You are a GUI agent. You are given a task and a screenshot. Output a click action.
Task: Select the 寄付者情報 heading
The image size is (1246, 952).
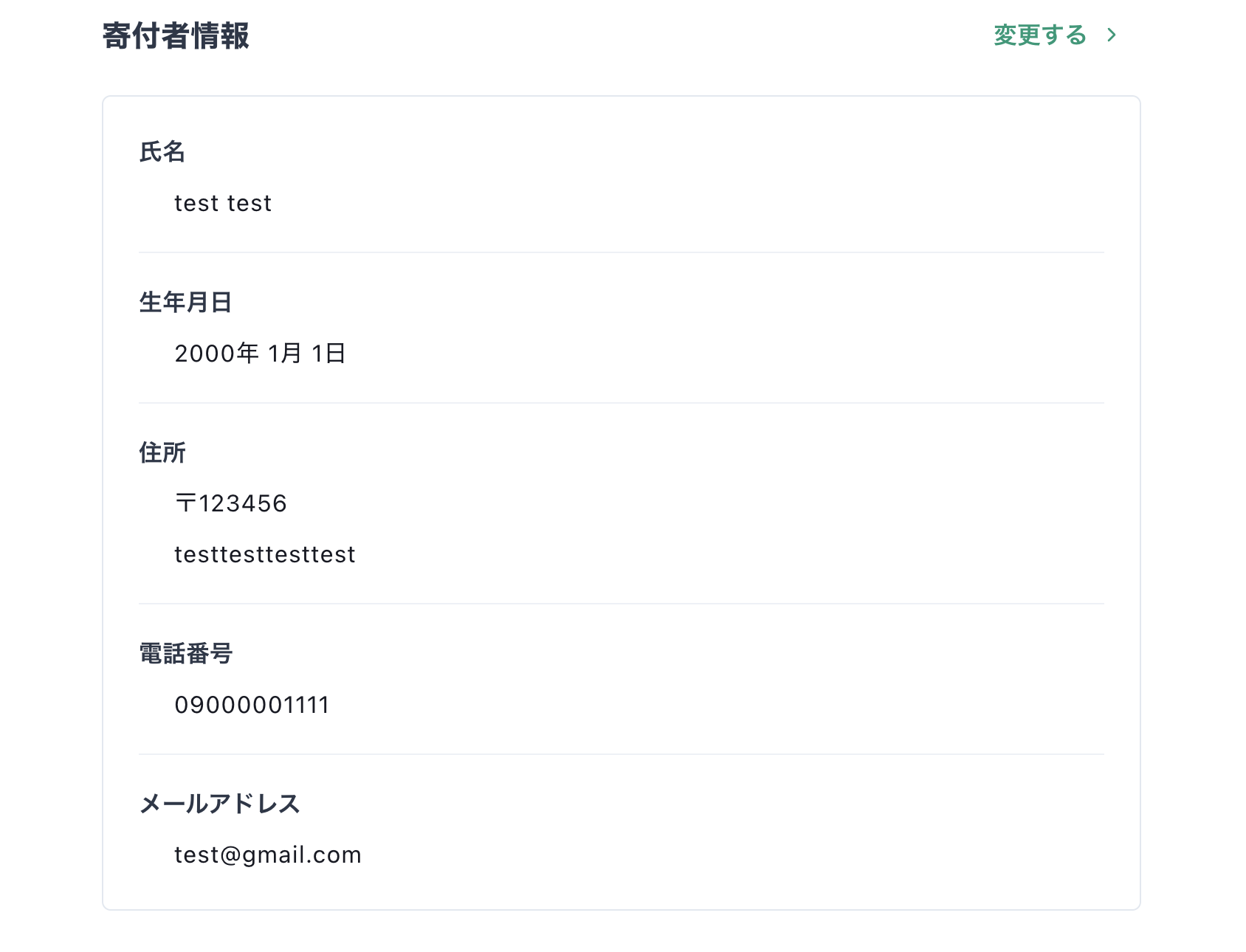176,35
